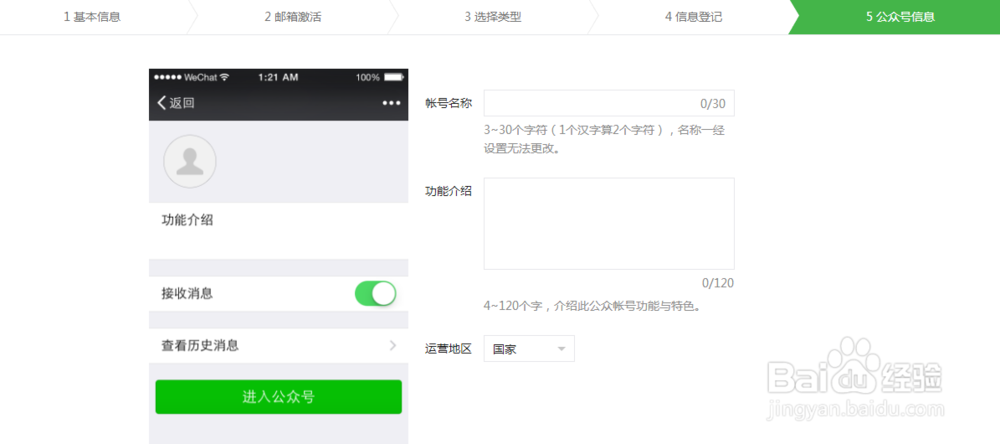The height and width of the screenshot is (444, 1000).
Task: Click the back arrow 返回 in phone preview
Action: click(175, 103)
